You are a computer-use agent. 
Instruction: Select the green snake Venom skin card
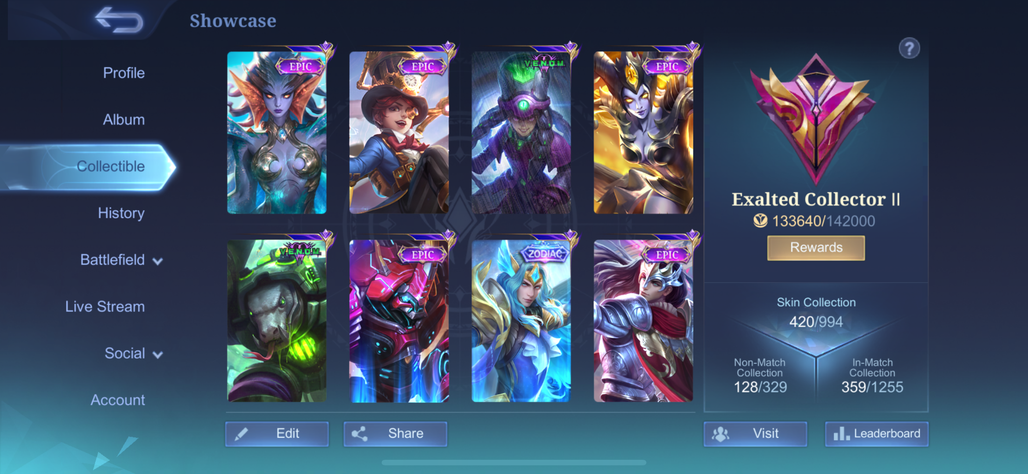tap(277, 320)
